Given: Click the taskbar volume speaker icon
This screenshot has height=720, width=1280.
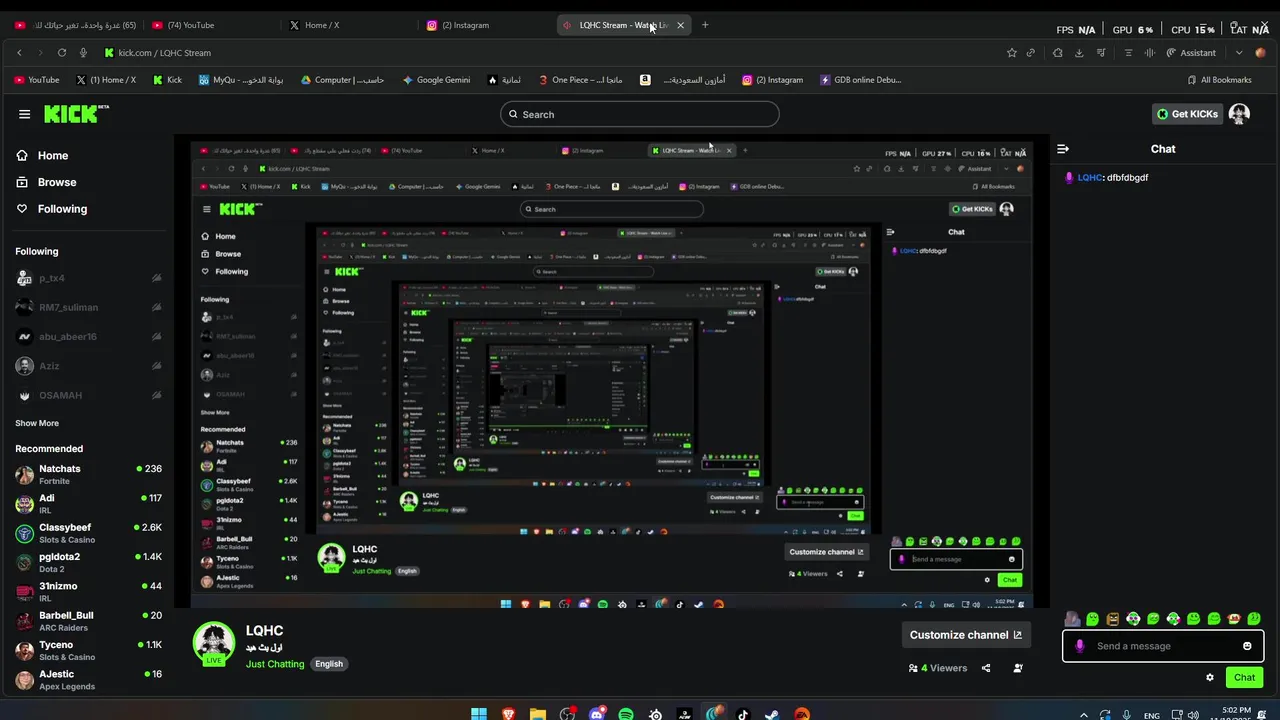Looking at the screenshot, I should click(x=1193, y=715).
